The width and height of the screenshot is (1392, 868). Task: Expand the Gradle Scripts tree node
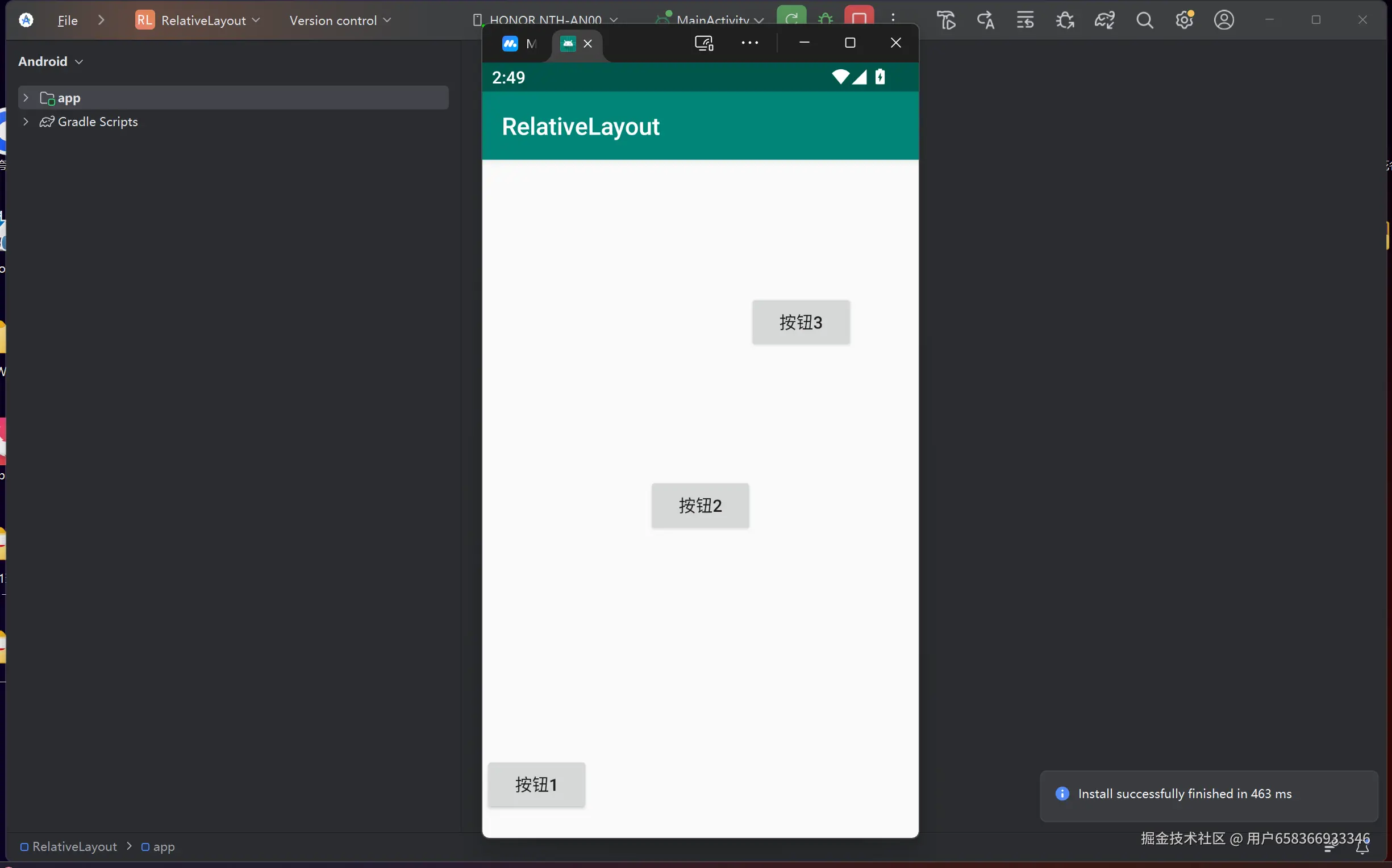tap(26, 122)
